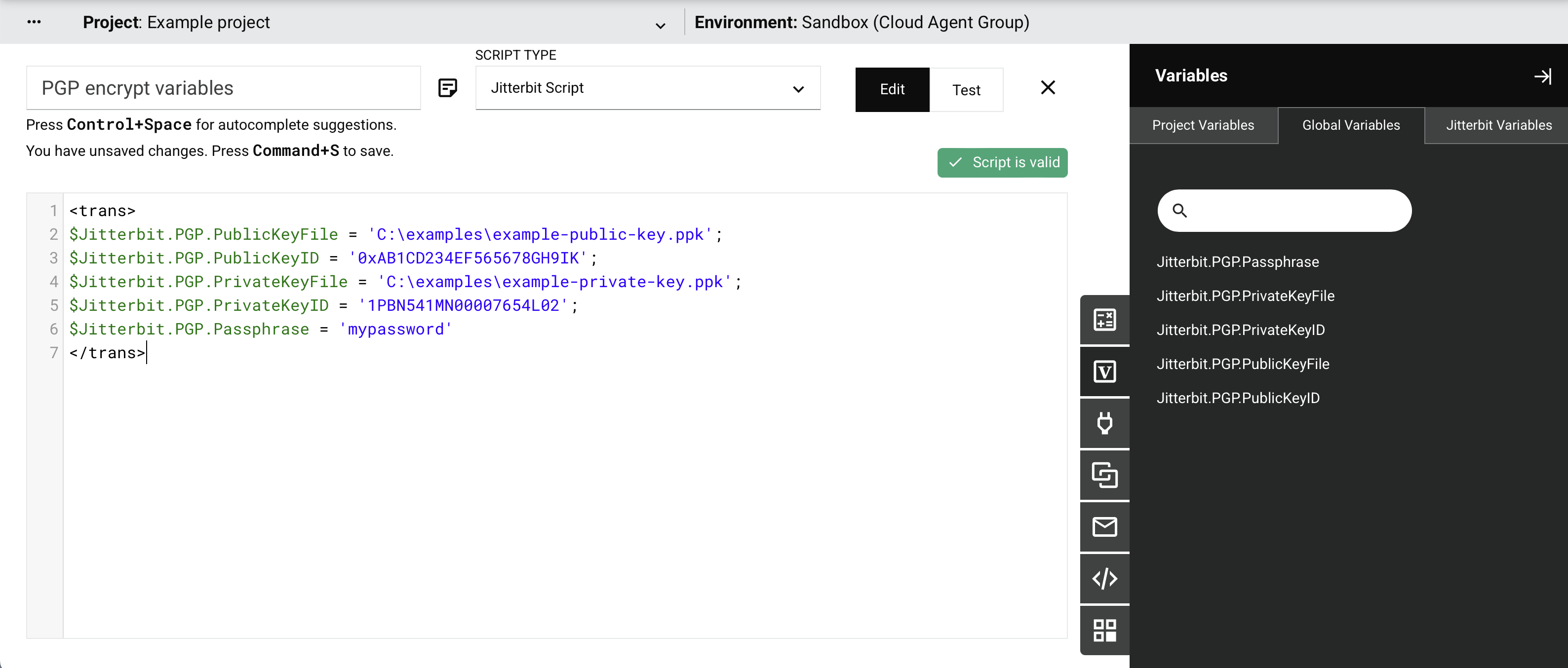Click the Edit mode button
The width and height of the screenshot is (1568, 668).
(x=892, y=90)
